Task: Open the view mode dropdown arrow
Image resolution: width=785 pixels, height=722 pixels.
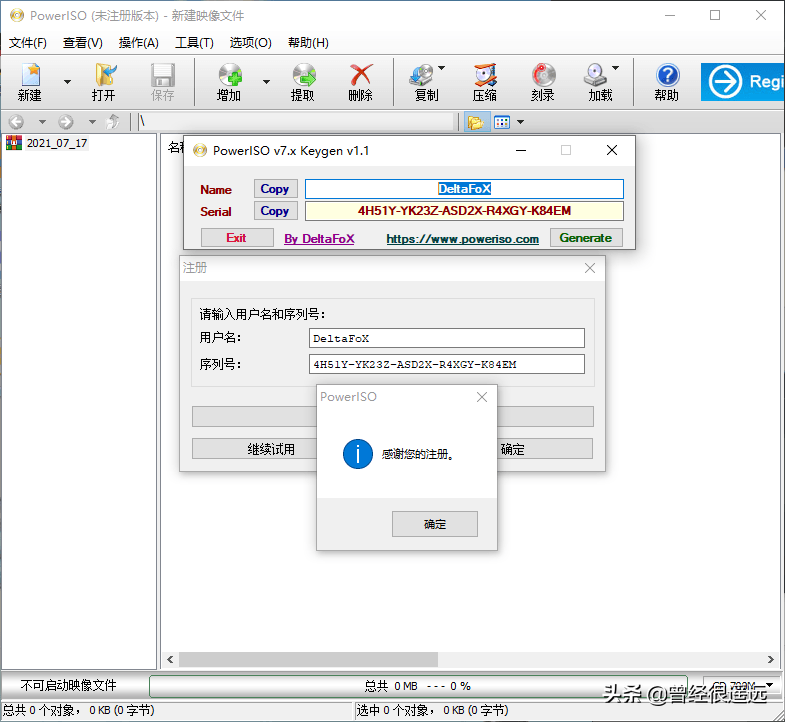Action: 521,122
